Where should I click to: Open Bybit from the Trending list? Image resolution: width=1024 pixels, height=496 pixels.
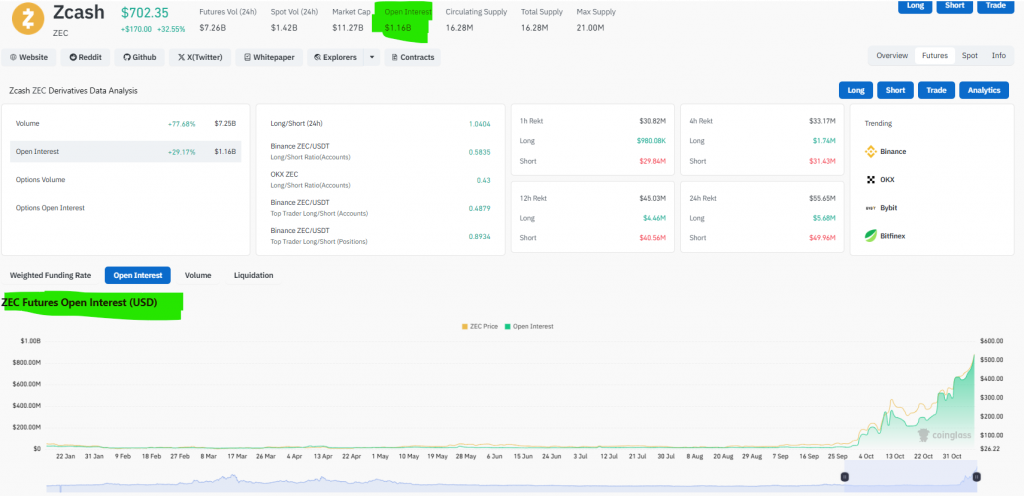click(885, 208)
